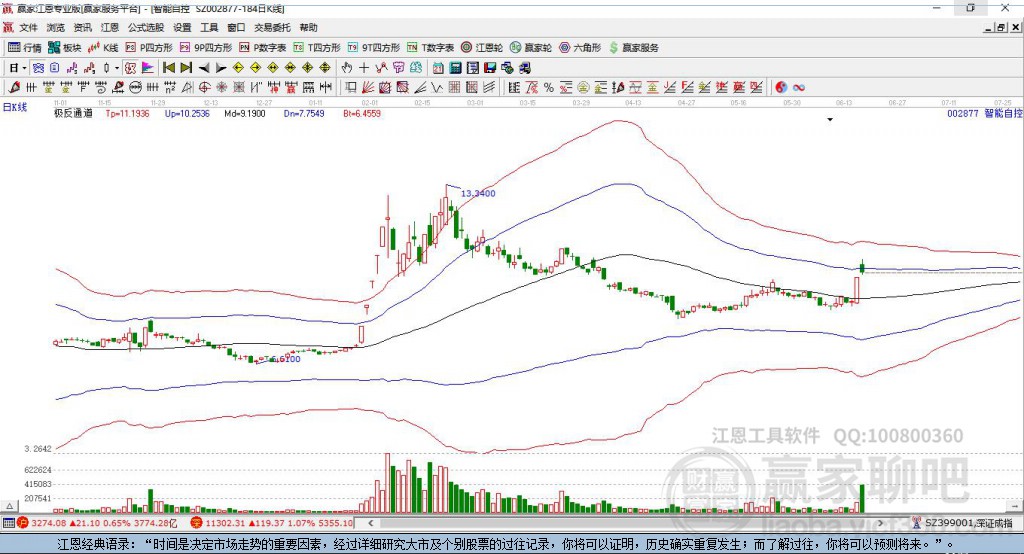The width and height of the screenshot is (1024, 554).
Task: Expand the candlestick style dropdown arrow
Action: 117,68
